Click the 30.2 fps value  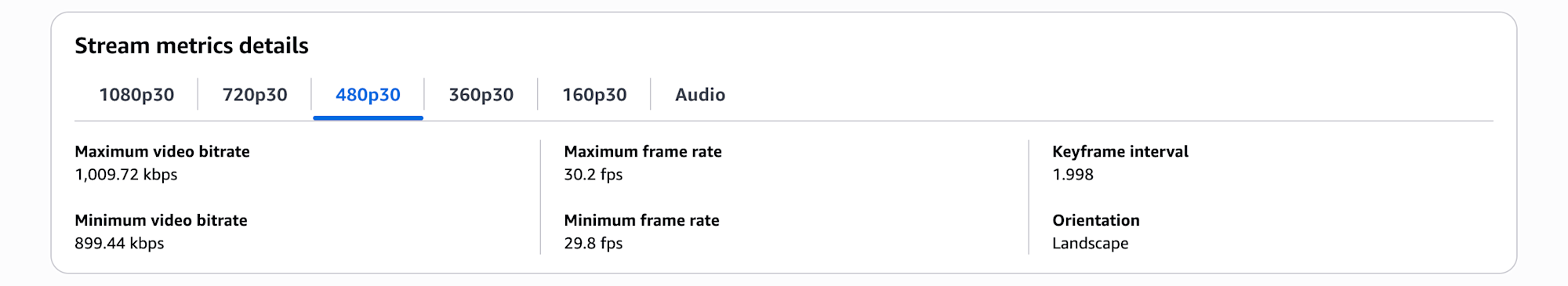tap(593, 175)
